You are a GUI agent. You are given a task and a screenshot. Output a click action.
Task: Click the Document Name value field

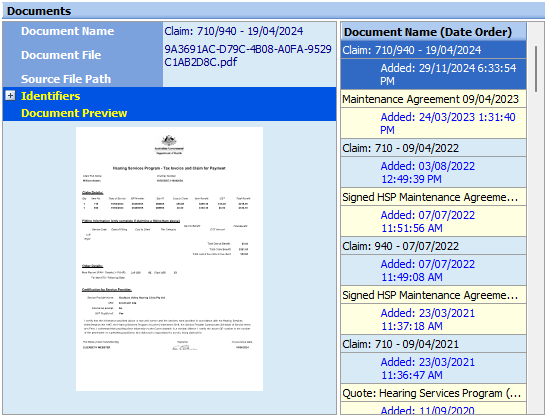[249, 31]
